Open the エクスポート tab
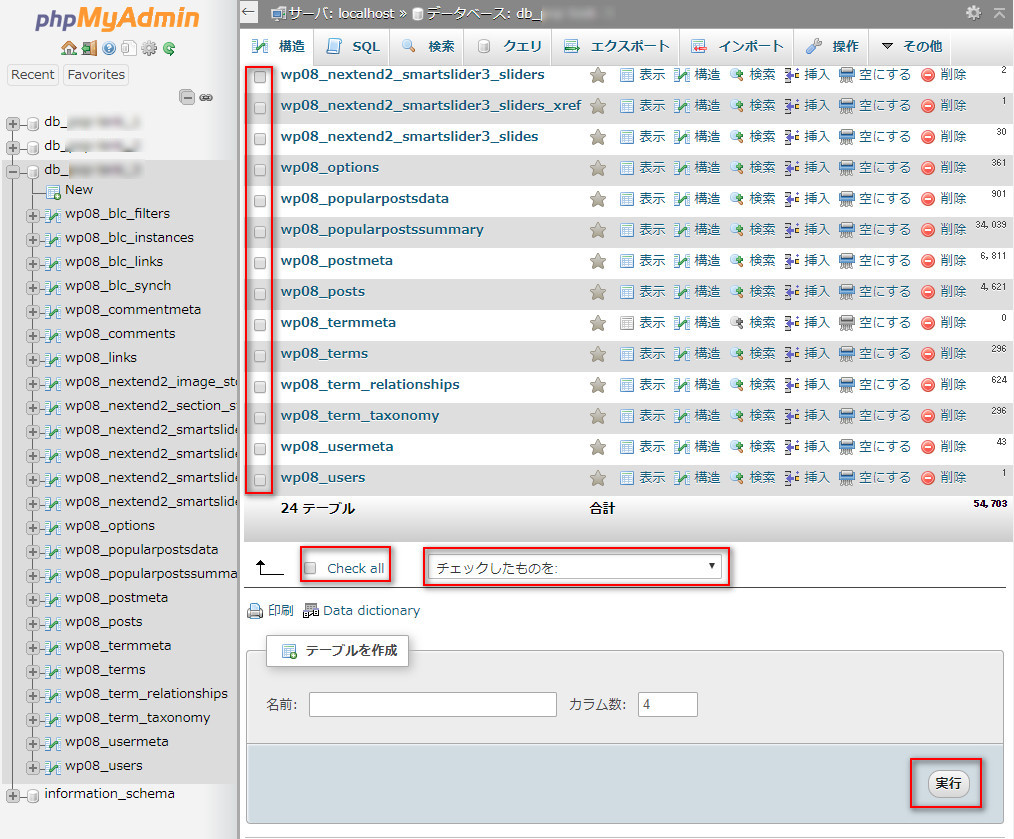Viewport: 1014px width, 839px height. click(616, 47)
